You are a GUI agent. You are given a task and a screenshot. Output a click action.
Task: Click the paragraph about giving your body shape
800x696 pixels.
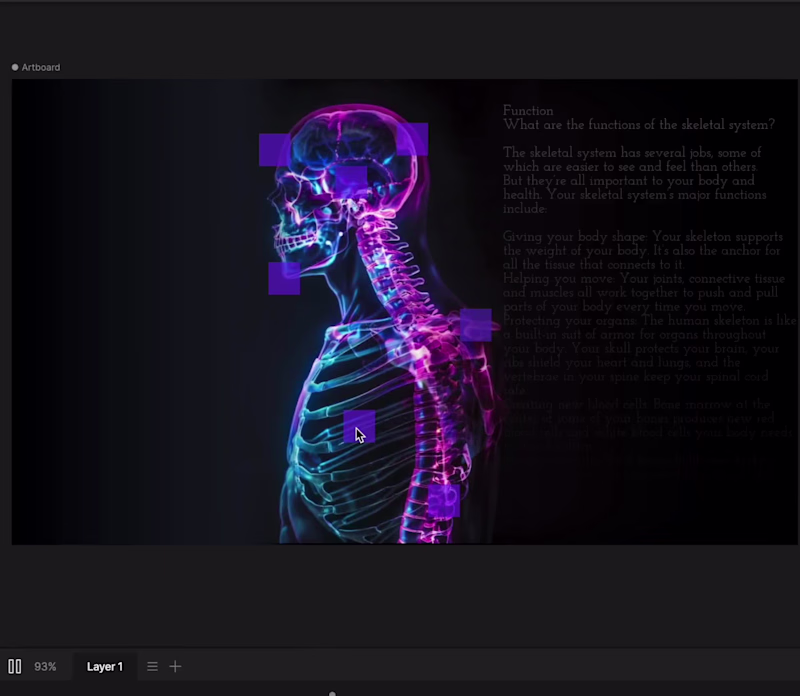[x=640, y=250]
